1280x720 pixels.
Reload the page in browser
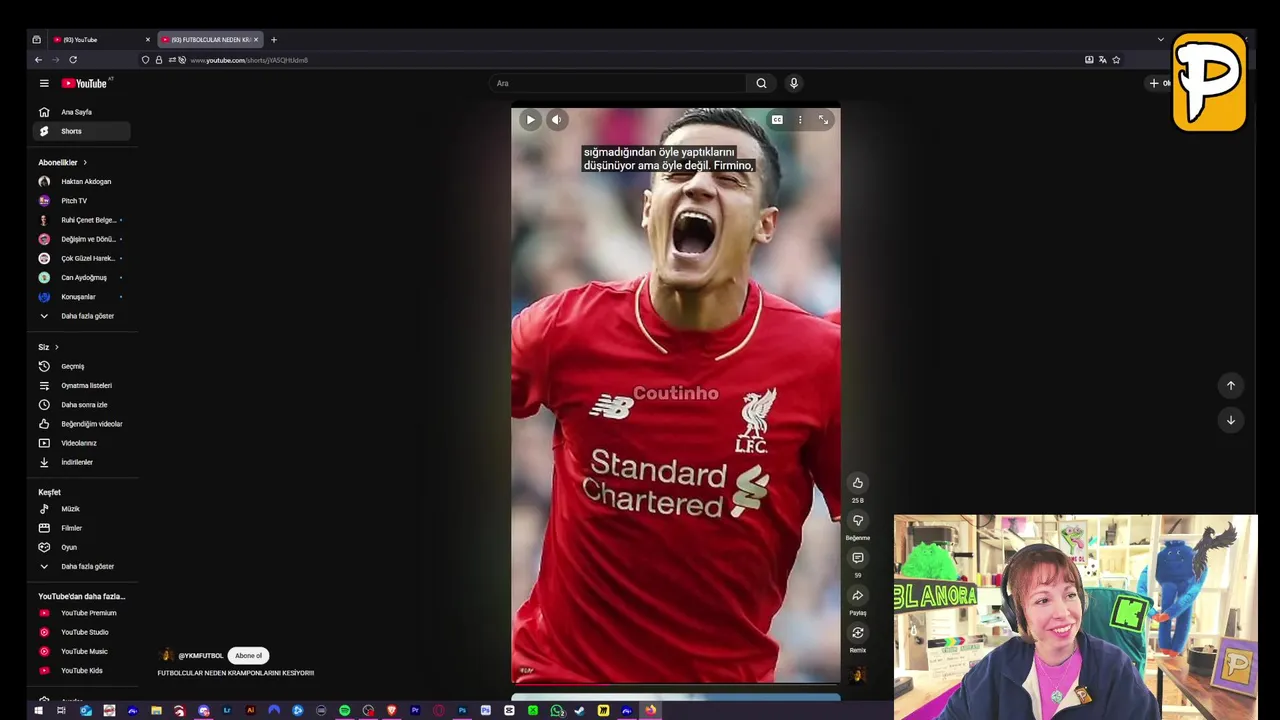(73, 60)
